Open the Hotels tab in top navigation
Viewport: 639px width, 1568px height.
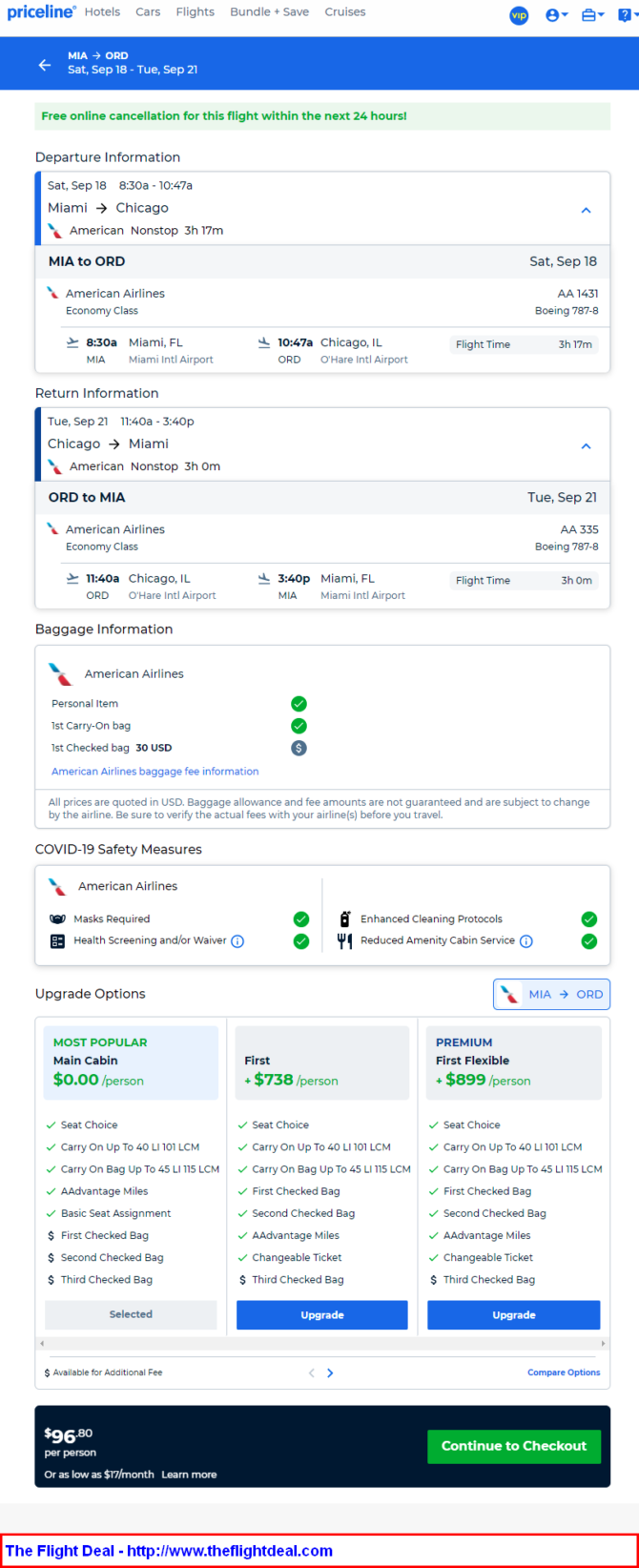click(102, 12)
